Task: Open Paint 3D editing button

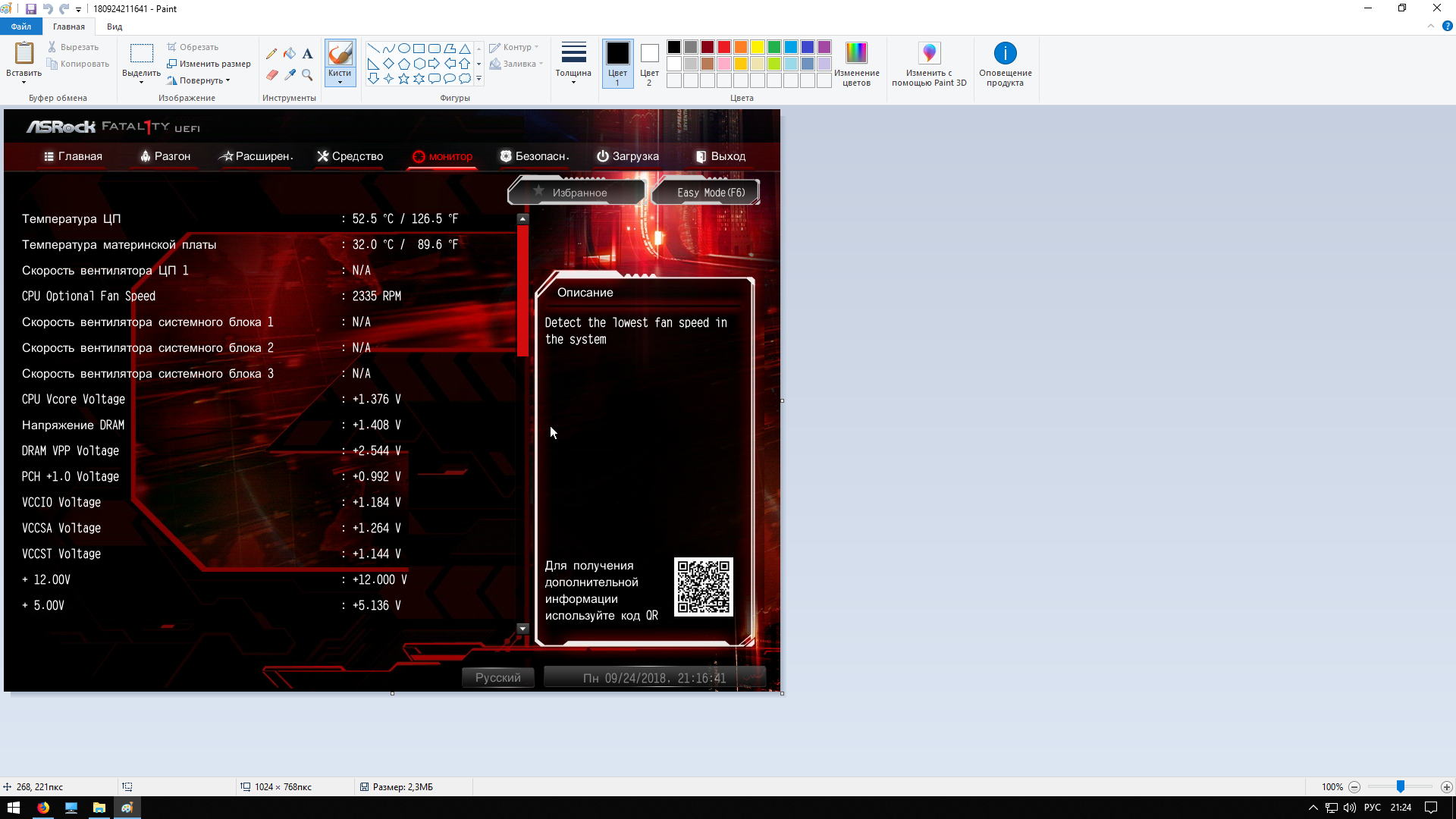Action: (x=929, y=63)
